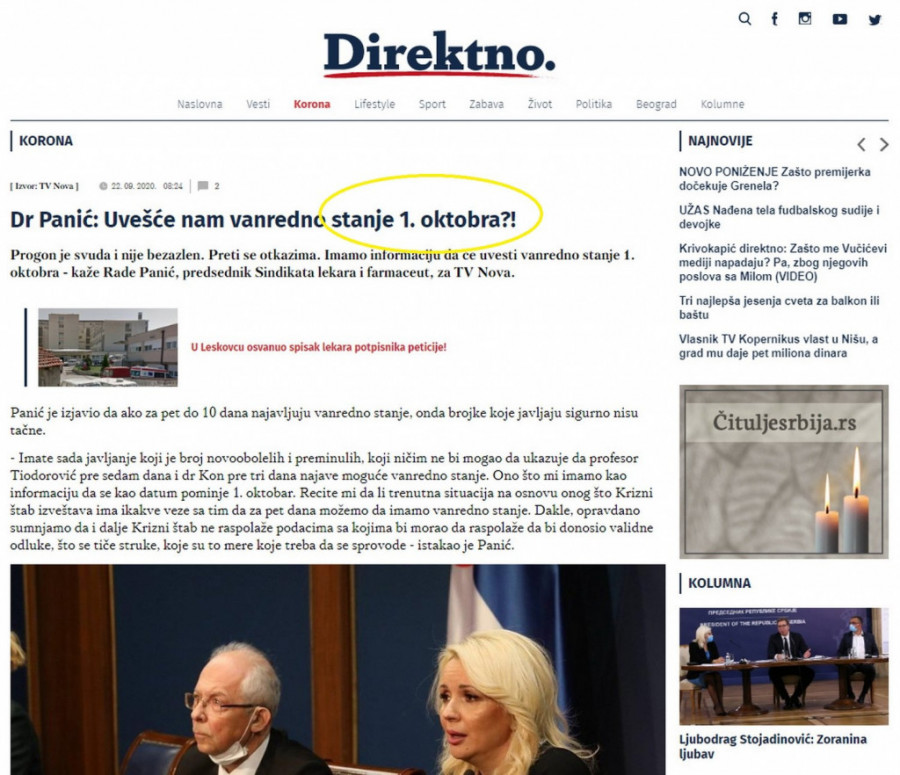Open the Kolumne menu item

tap(722, 104)
